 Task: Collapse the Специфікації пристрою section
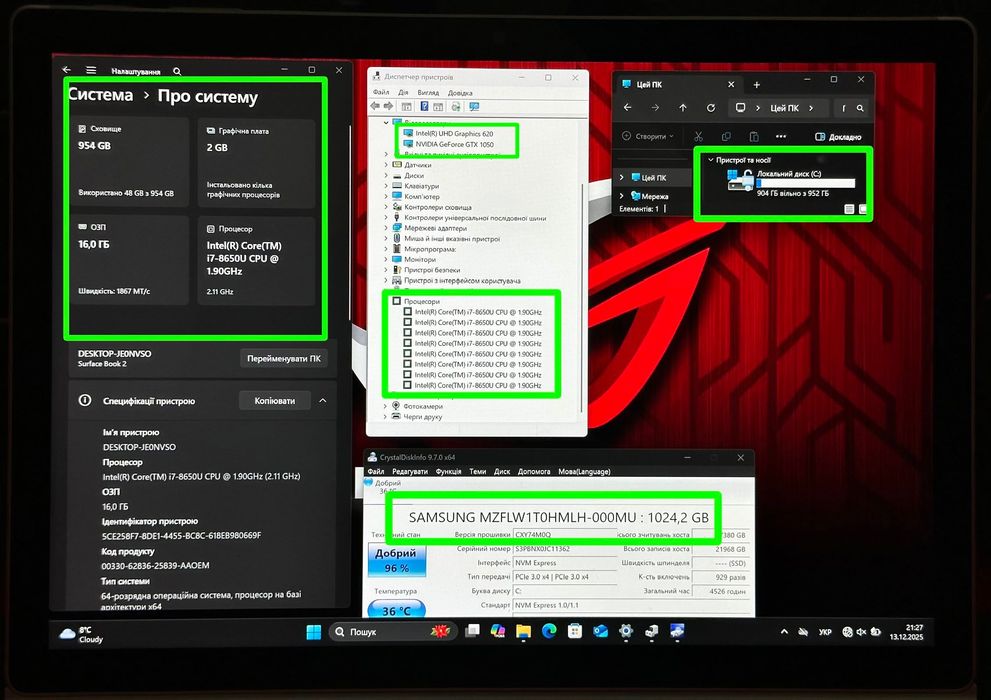323,401
